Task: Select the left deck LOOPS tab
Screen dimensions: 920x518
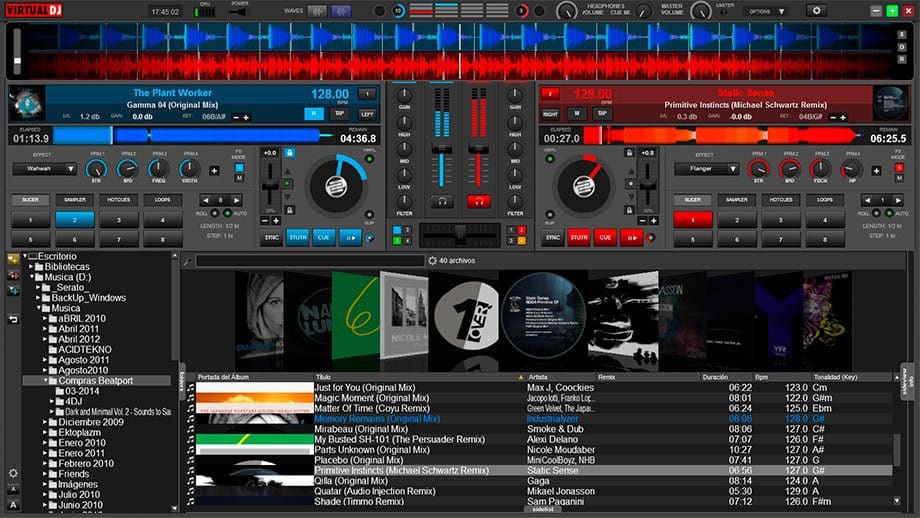Action: pyautogui.click(x=163, y=200)
